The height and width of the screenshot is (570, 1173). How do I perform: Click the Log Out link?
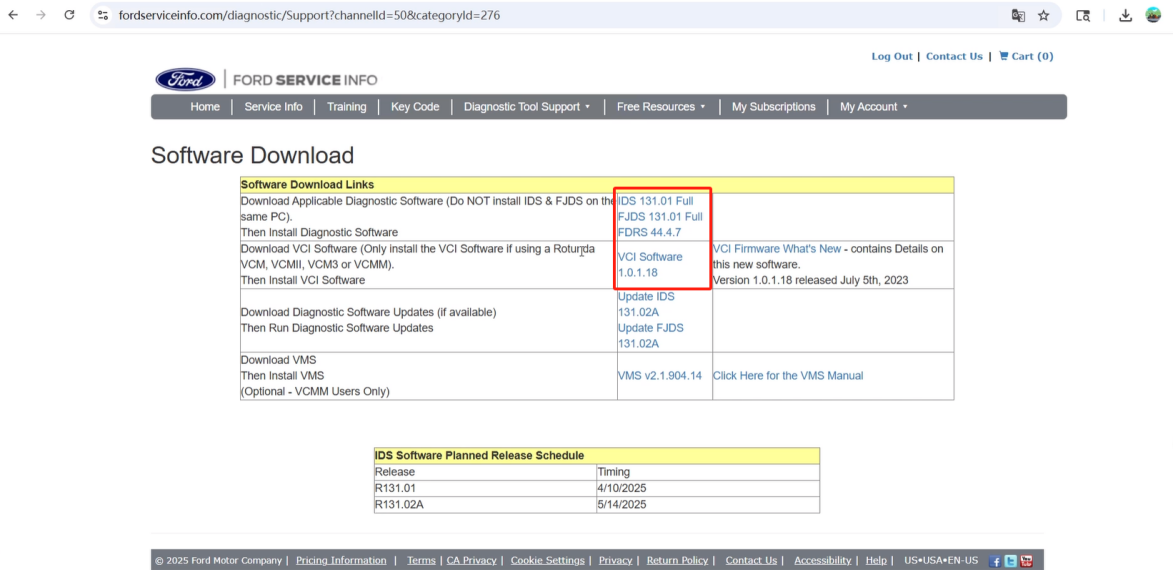coord(892,57)
